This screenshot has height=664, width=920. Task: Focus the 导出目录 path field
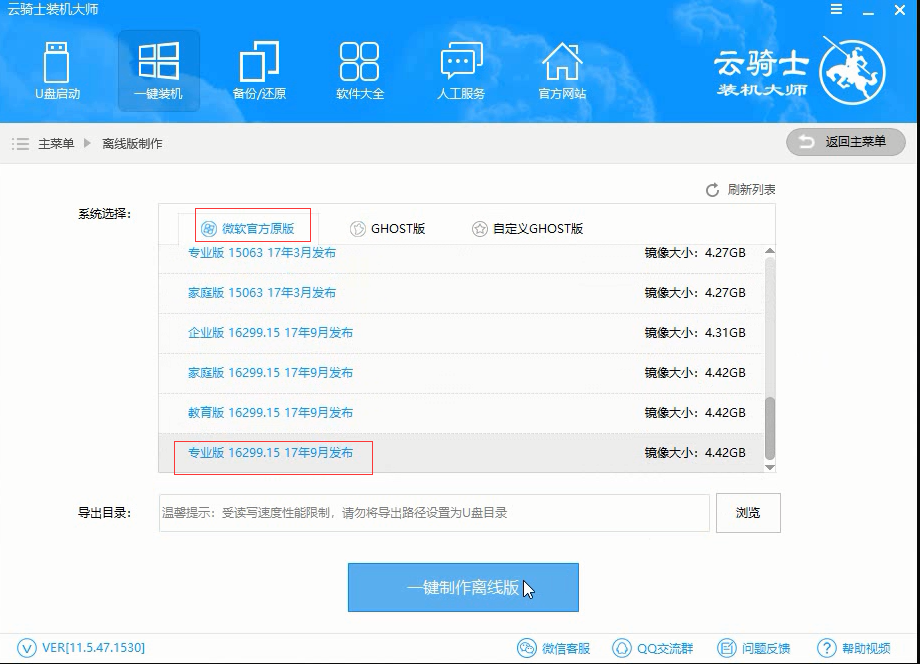pyautogui.click(x=434, y=513)
